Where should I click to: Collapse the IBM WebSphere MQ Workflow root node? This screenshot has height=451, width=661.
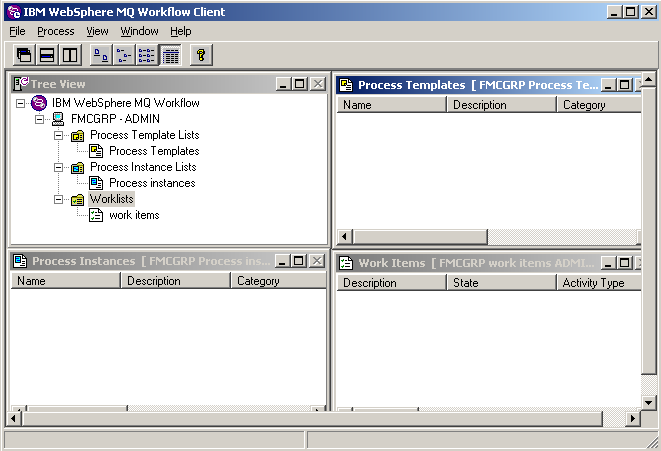[x=20, y=103]
